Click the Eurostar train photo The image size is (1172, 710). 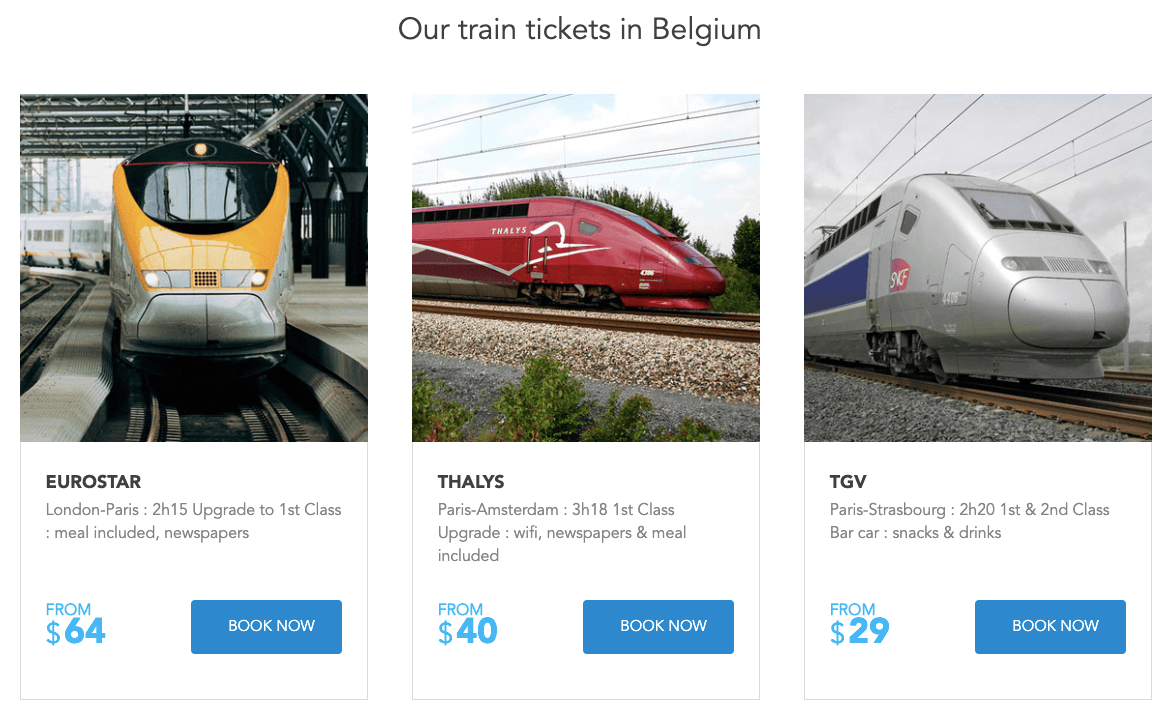click(194, 268)
